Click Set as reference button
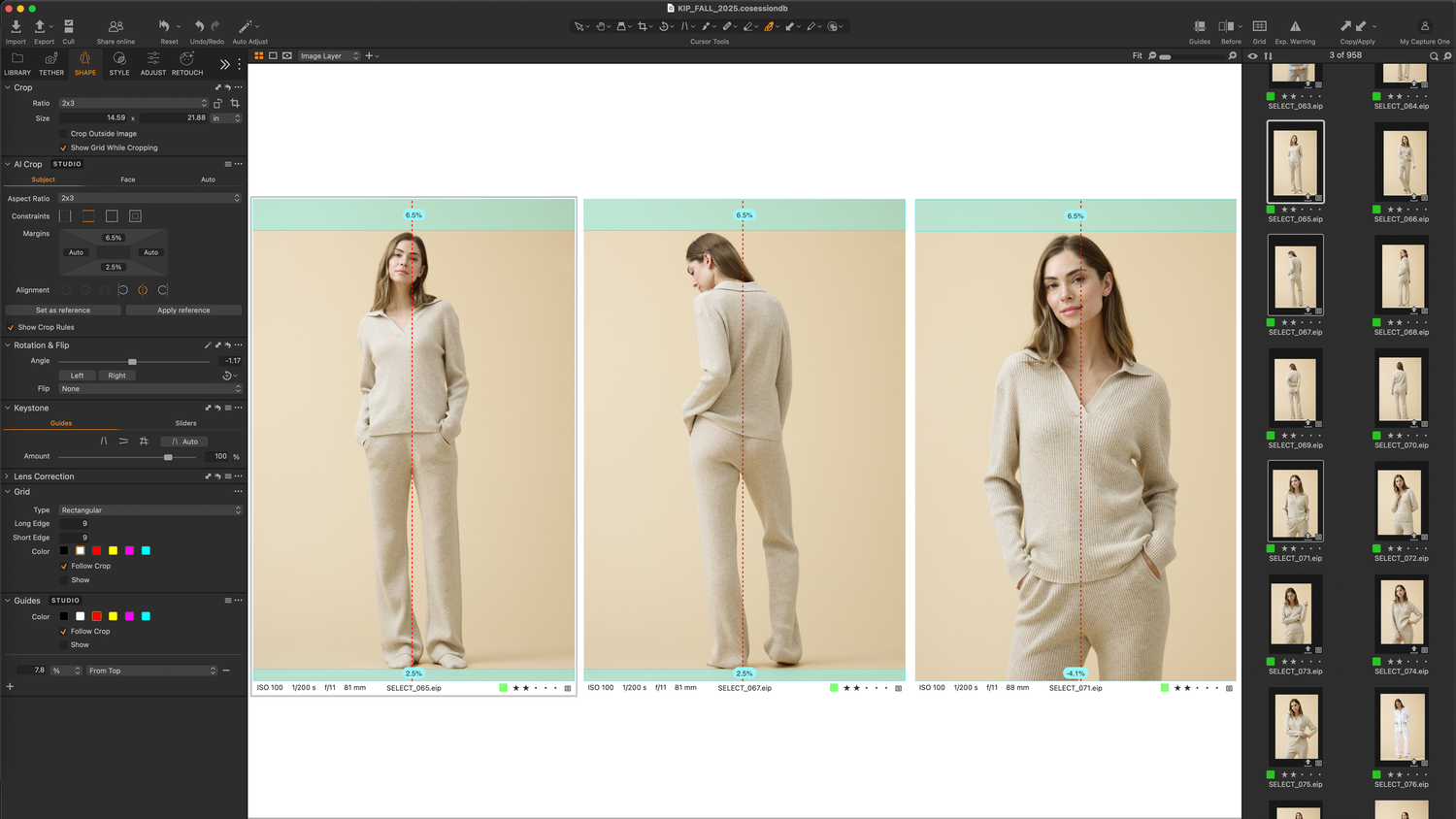1456x819 pixels. click(63, 311)
